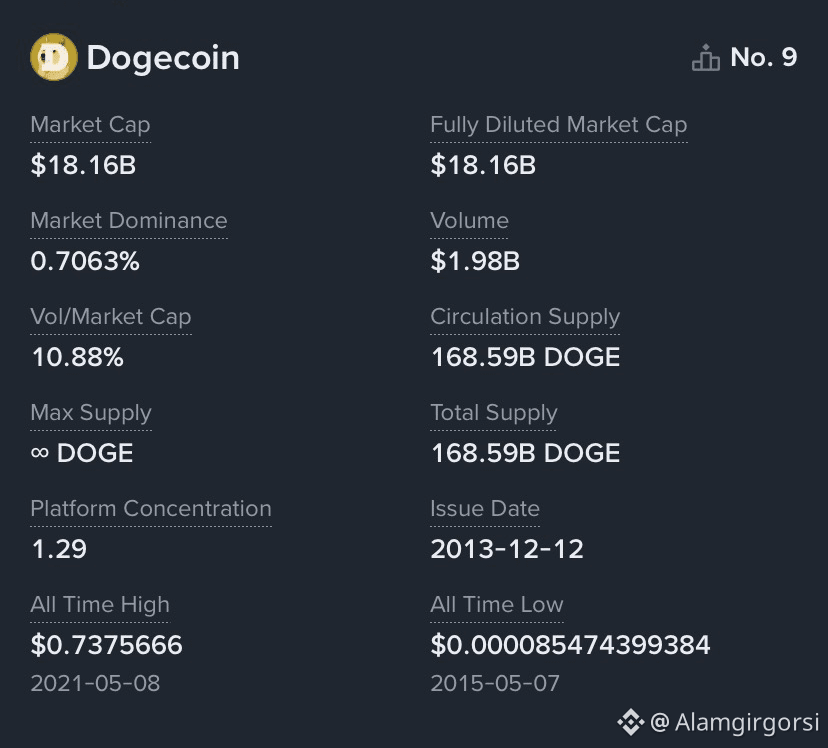Click the Dogecoin coin logo
The image size is (828, 748).
coord(55,57)
